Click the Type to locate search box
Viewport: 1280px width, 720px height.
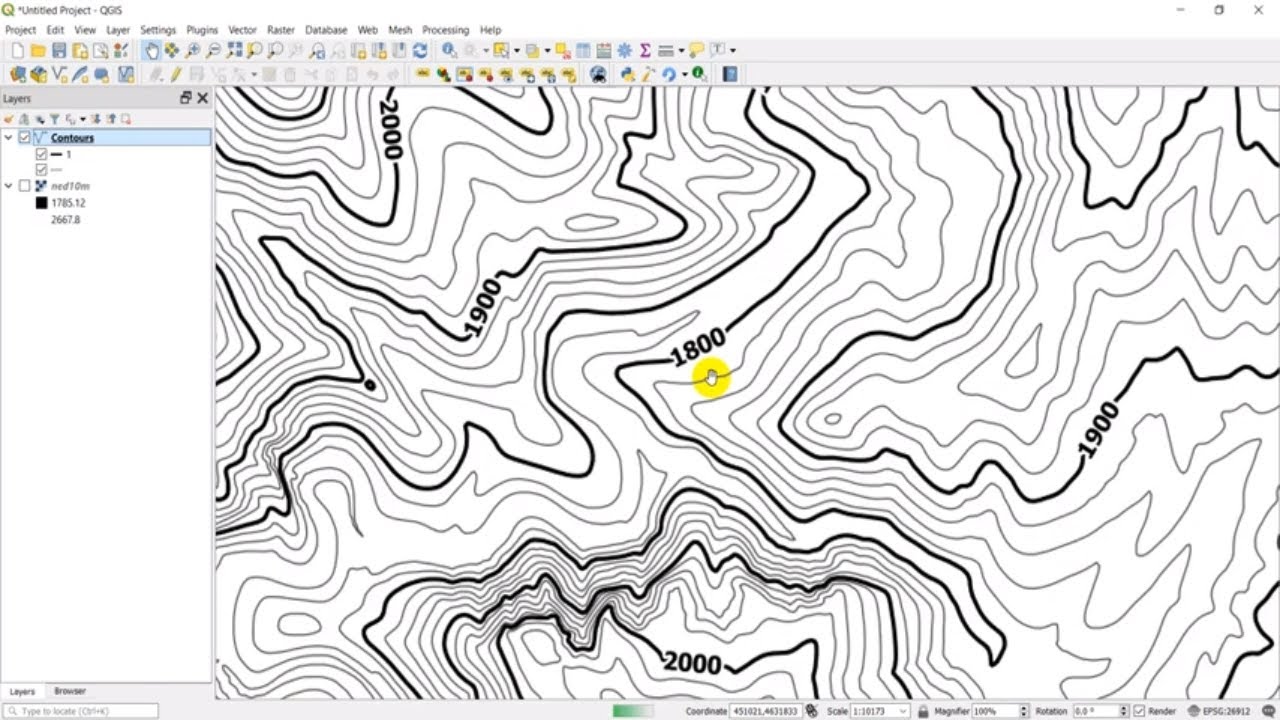(82, 711)
